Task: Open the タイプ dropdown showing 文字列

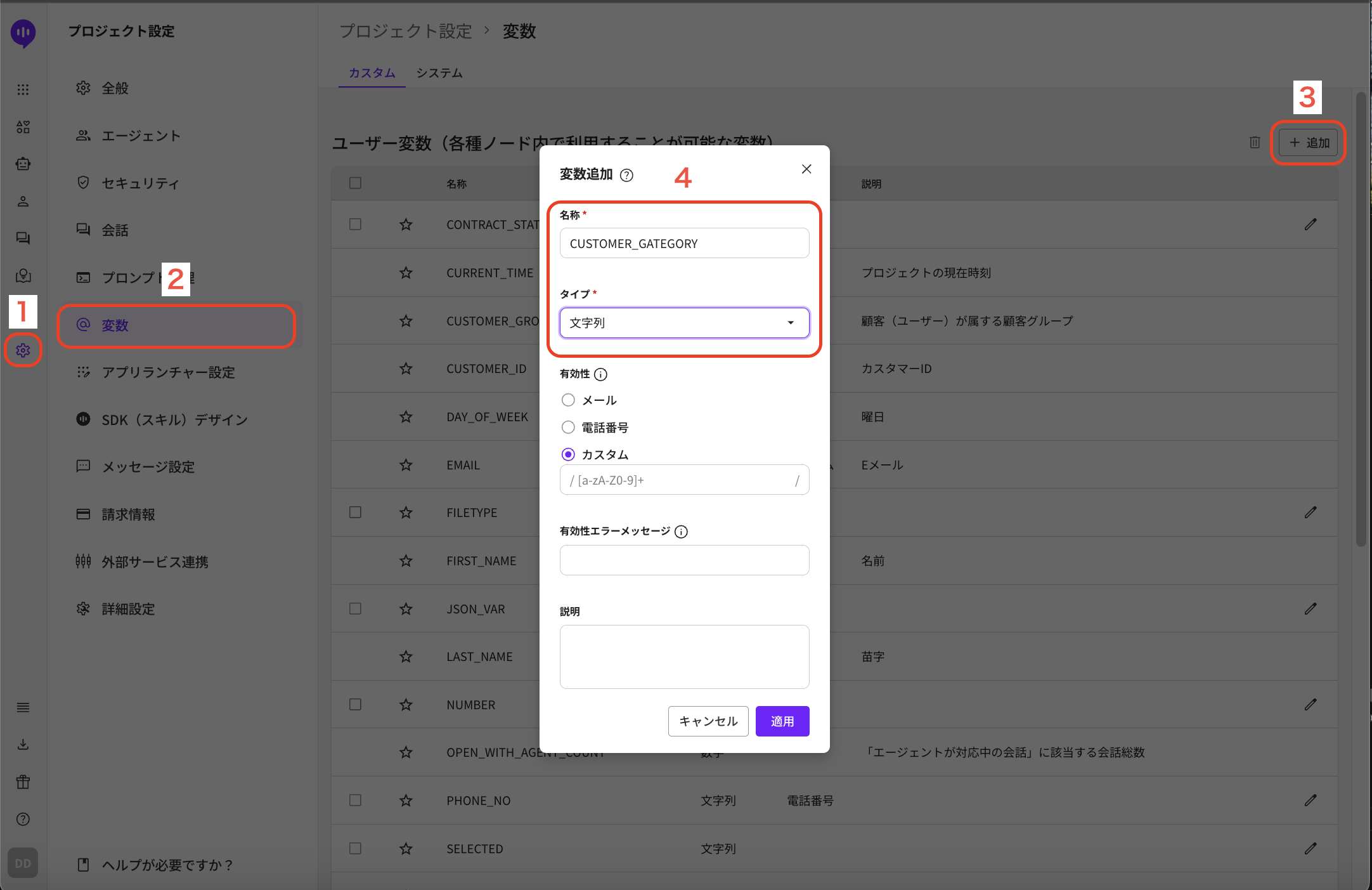Action: pyautogui.click(x=684, y=323)
